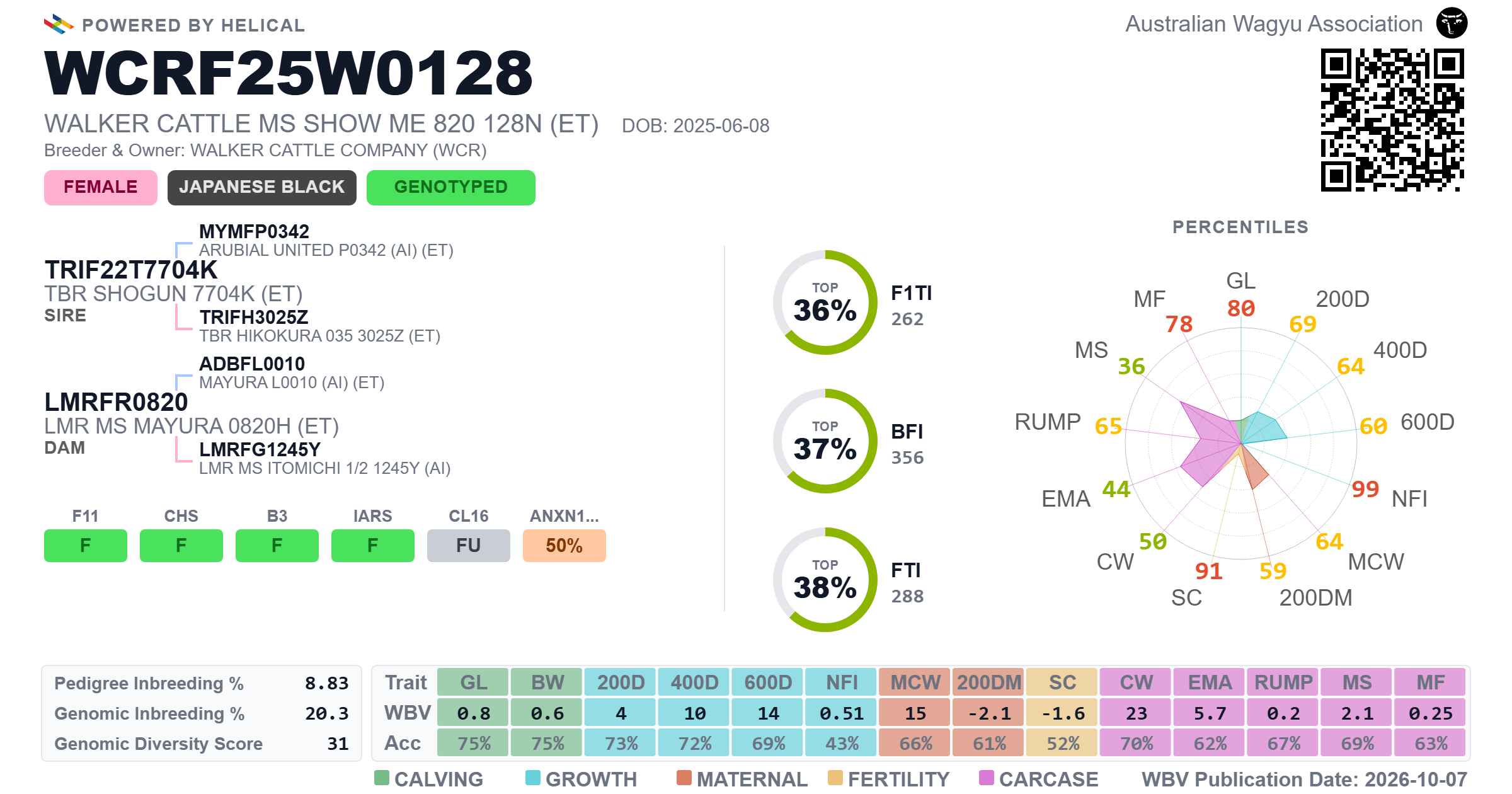Screen dimensions: 1512x794
Task: Open grandsire MYMFP0342 pedigree entry
Action: click(x=254, y=231)
